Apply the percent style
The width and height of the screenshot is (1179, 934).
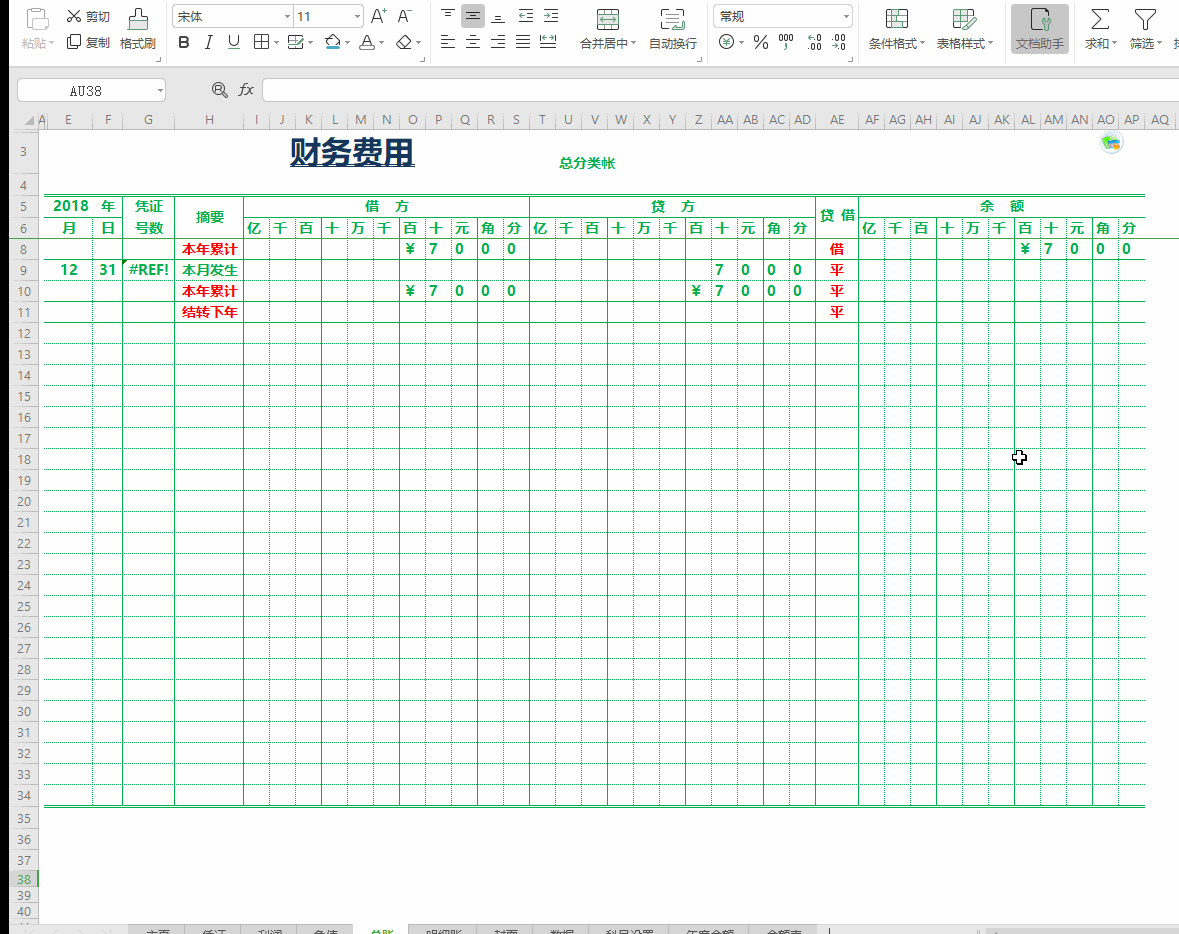(x=761, y=42)
